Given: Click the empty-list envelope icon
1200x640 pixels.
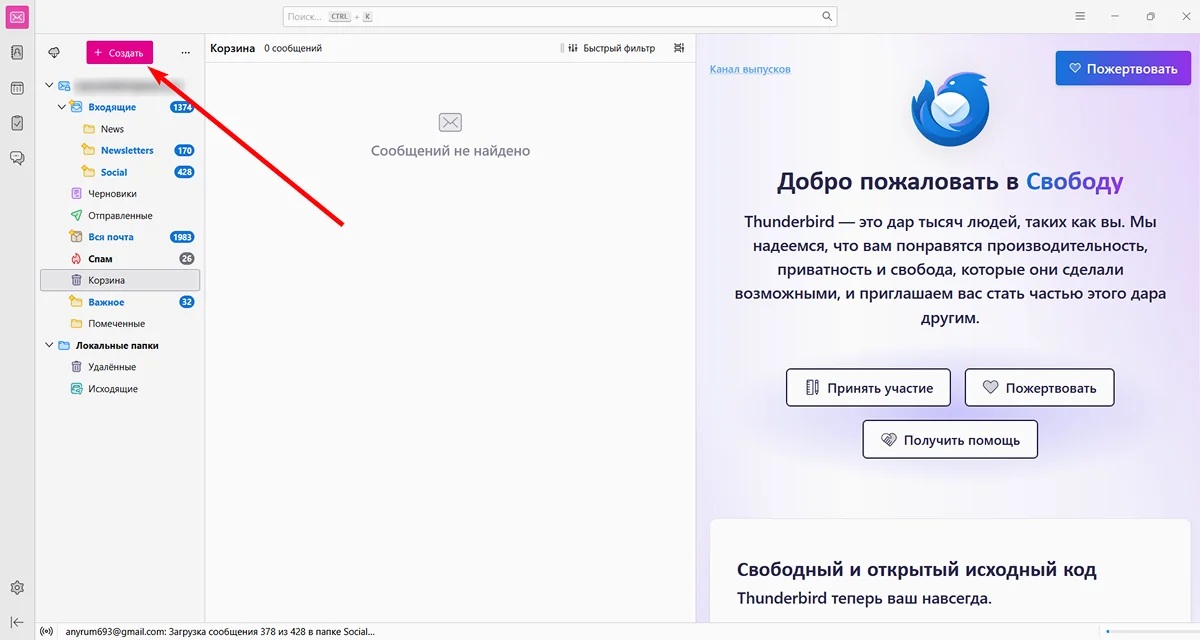Looking at the screenshot, I should click(450, 122).
